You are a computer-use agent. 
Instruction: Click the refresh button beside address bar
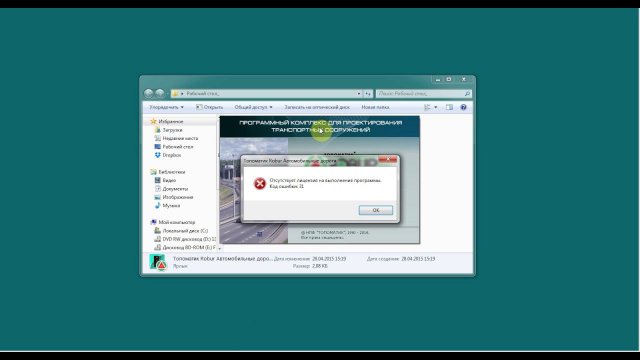(368, 93)
